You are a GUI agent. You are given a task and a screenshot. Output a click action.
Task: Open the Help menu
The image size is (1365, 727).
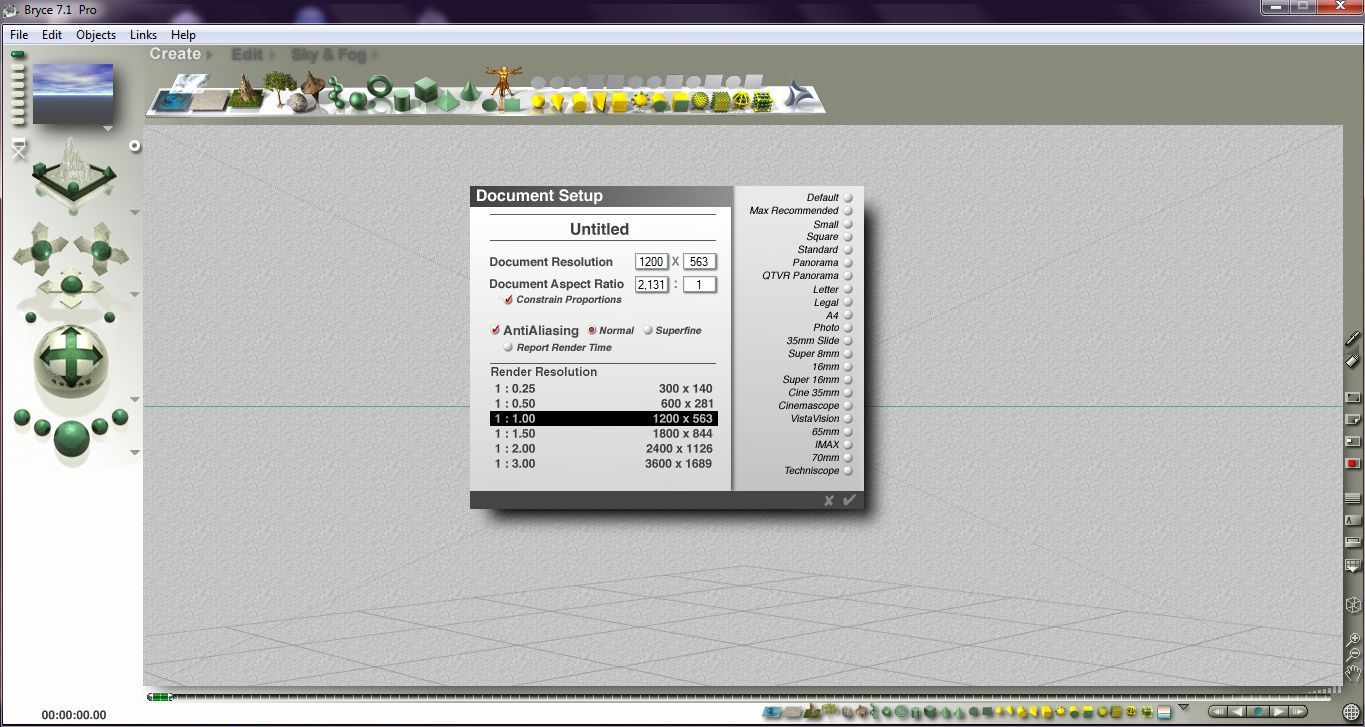183,35
